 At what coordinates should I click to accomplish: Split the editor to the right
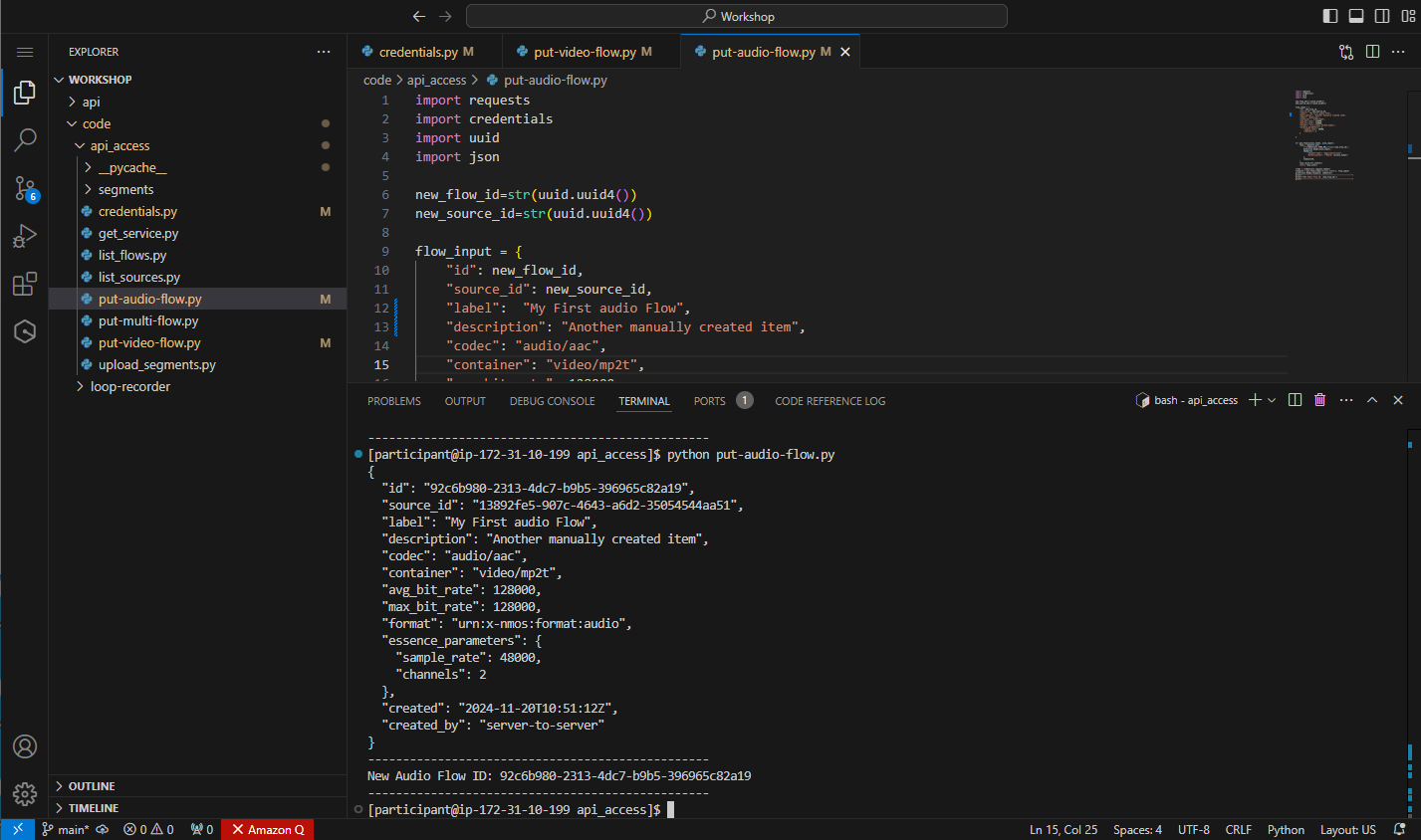(x=1372, y=52)
